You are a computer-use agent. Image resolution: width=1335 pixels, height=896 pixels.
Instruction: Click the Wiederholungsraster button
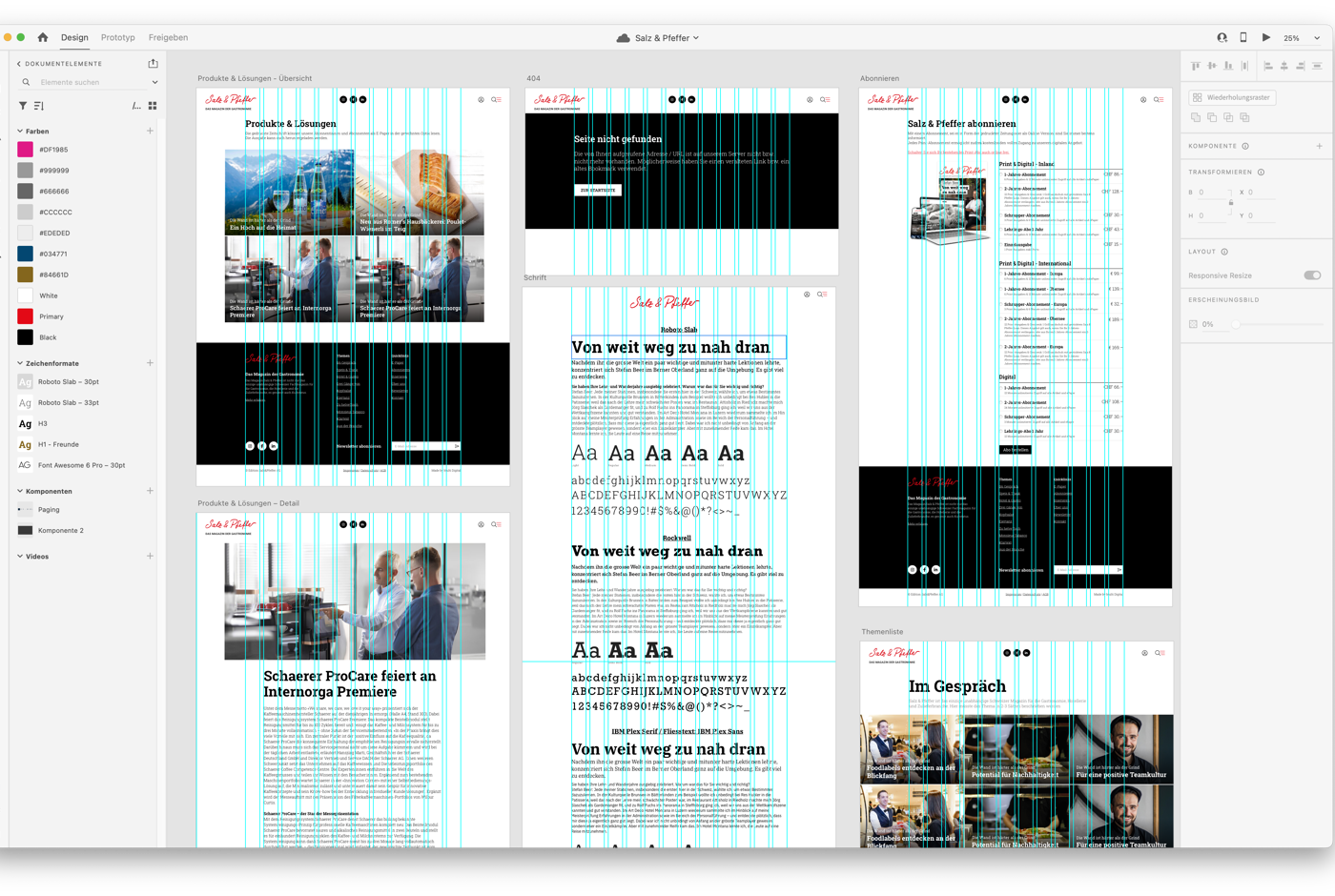click(x=1232, y=97)
